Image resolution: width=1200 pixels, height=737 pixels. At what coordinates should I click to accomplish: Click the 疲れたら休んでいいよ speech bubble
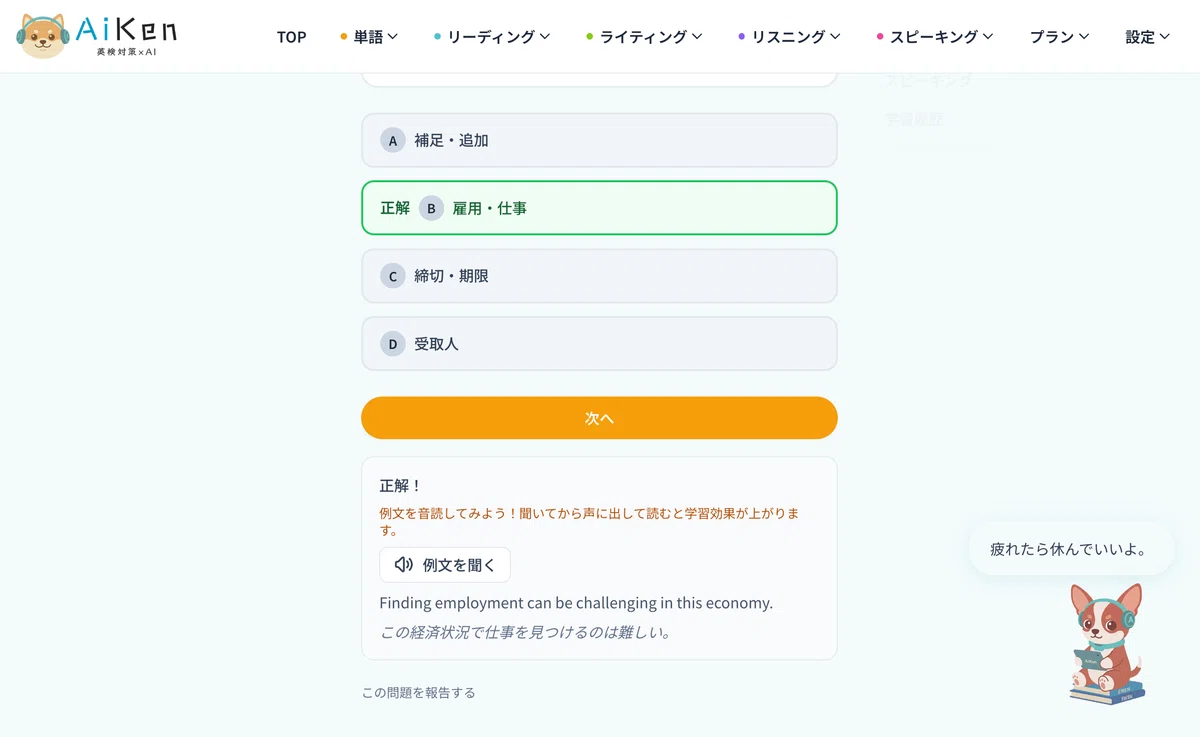point(1069,549)
